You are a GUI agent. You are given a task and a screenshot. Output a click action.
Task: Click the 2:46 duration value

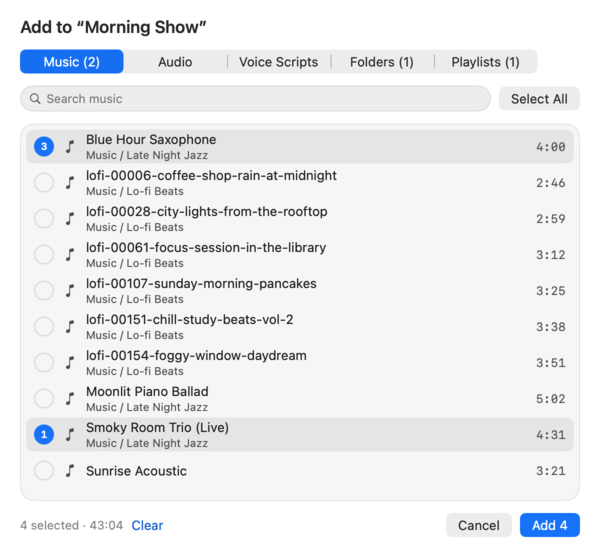(550, 182)
